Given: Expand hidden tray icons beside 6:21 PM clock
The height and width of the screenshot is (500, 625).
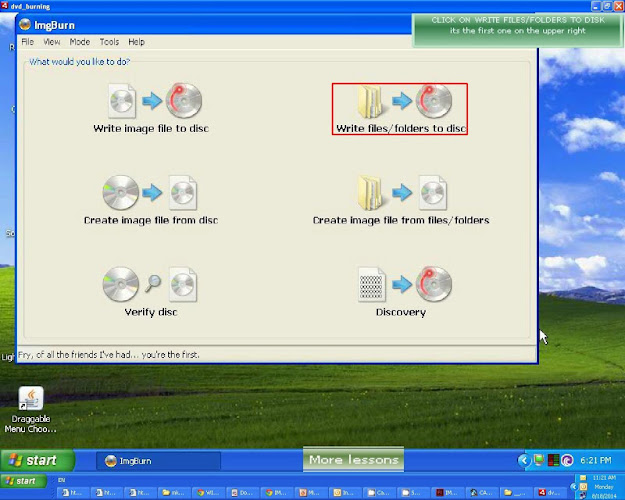Looking at the screenshot, I should click(x=524, y=461).
